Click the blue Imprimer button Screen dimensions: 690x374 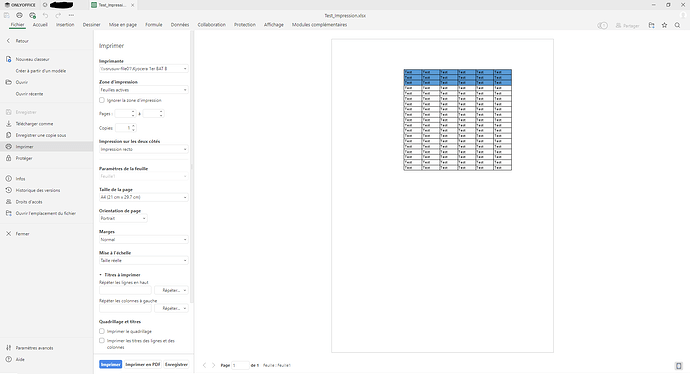(x=110, y=364)
